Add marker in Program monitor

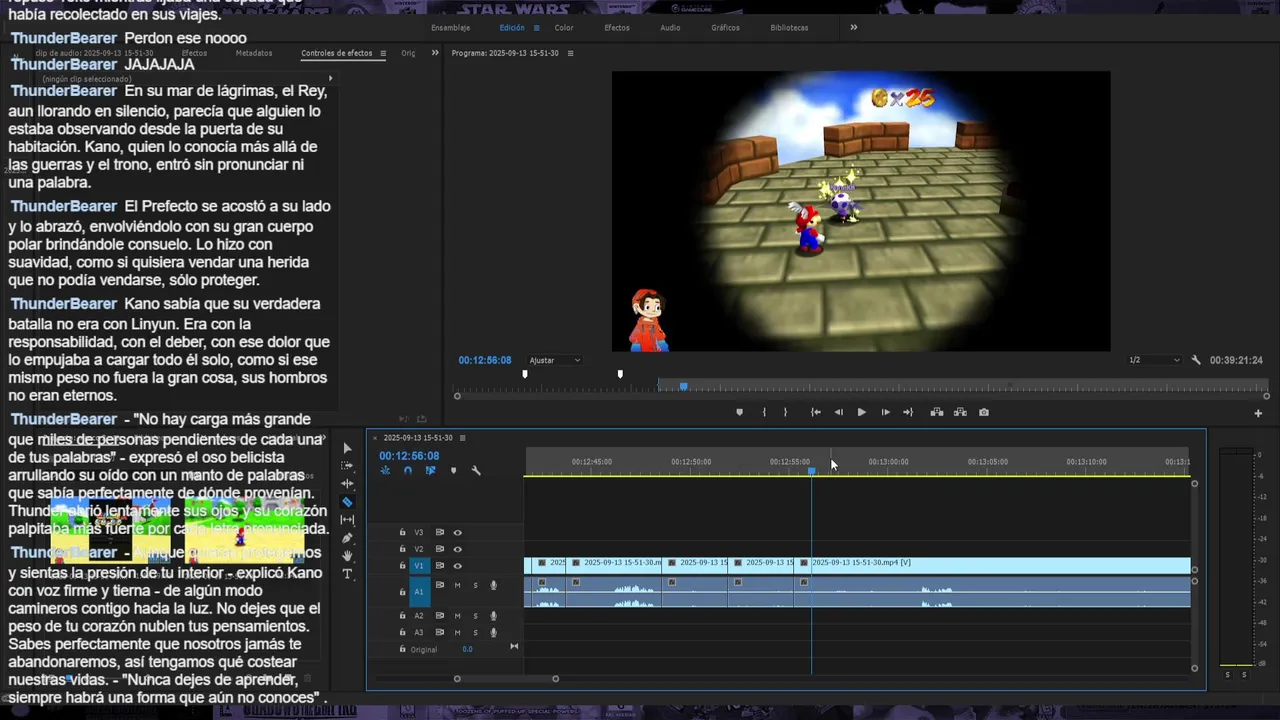coord(740,412)
